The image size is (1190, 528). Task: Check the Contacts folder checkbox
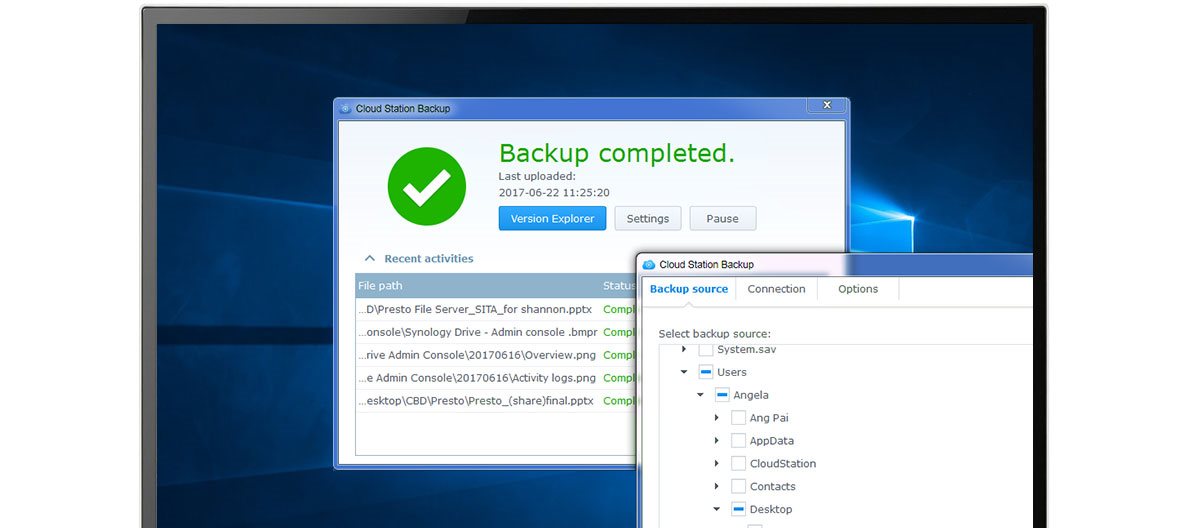coord(738,486)
